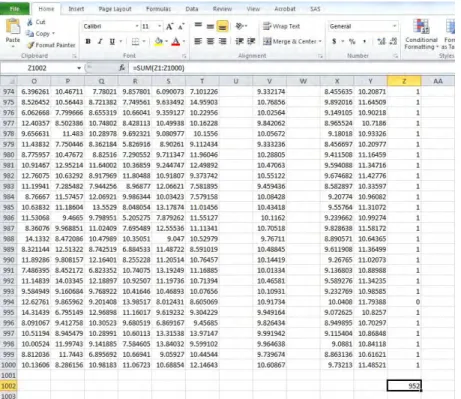Open the font size dropdown
Image resolution: width=461 pixels, height=399 pixels.
[x=160, y=26]
